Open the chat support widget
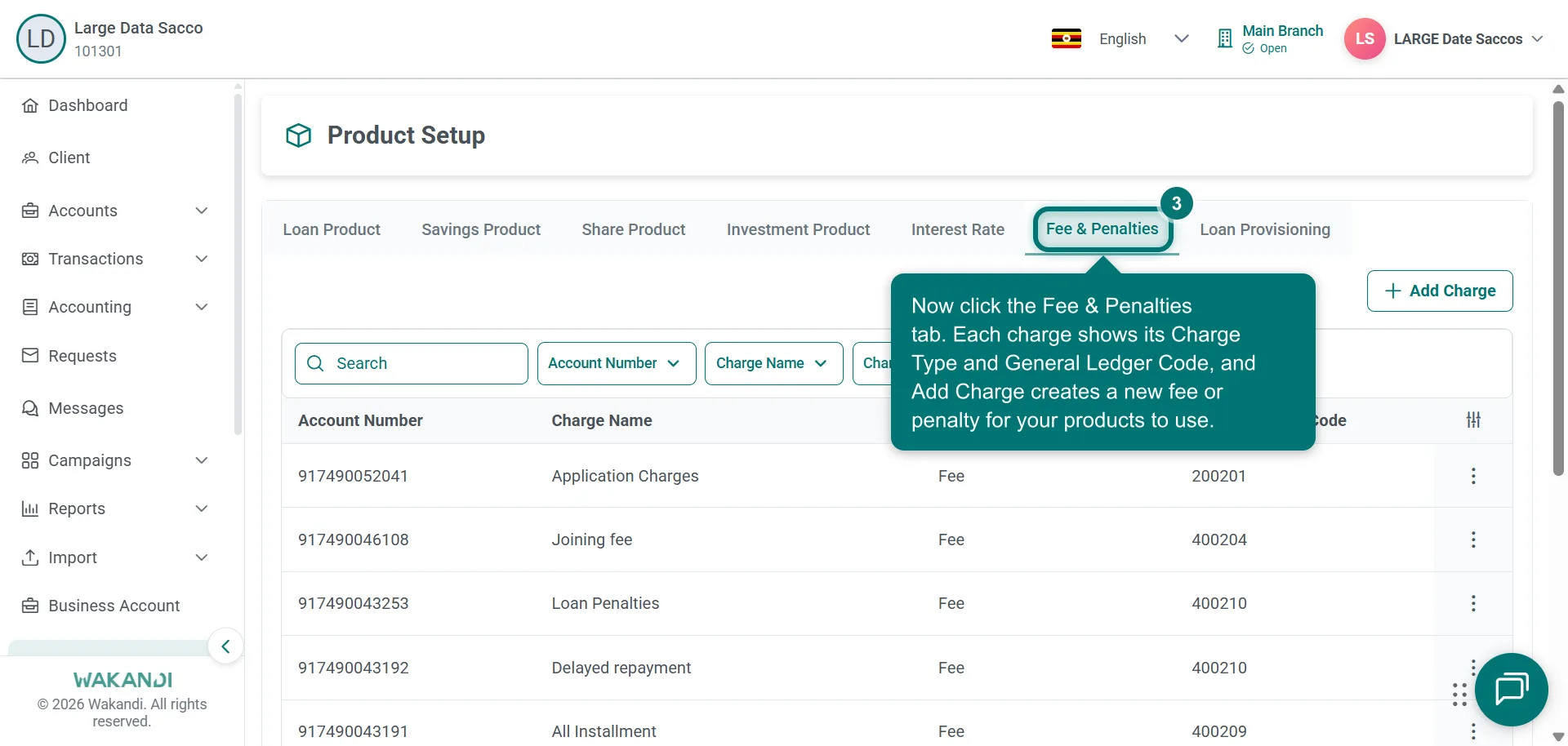Image resolution: width=1568 pixels, height=746 pixels. click(1511, 690)
